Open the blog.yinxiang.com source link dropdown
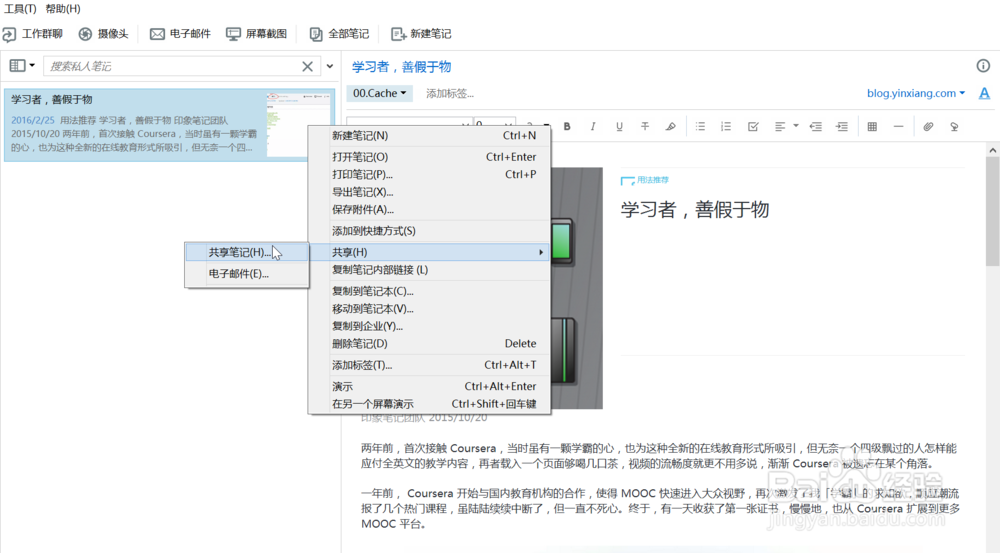The image size is (1000, 553). (x=915, y=93)
